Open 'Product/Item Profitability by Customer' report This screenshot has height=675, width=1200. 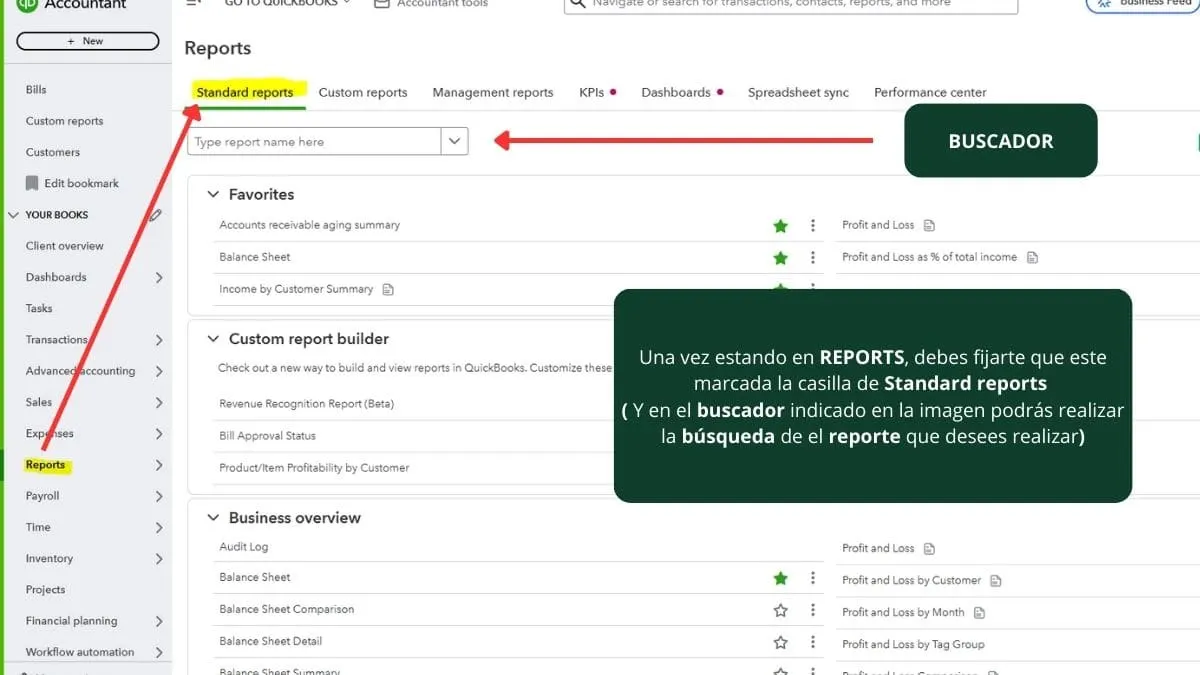(x=314, y=468)
